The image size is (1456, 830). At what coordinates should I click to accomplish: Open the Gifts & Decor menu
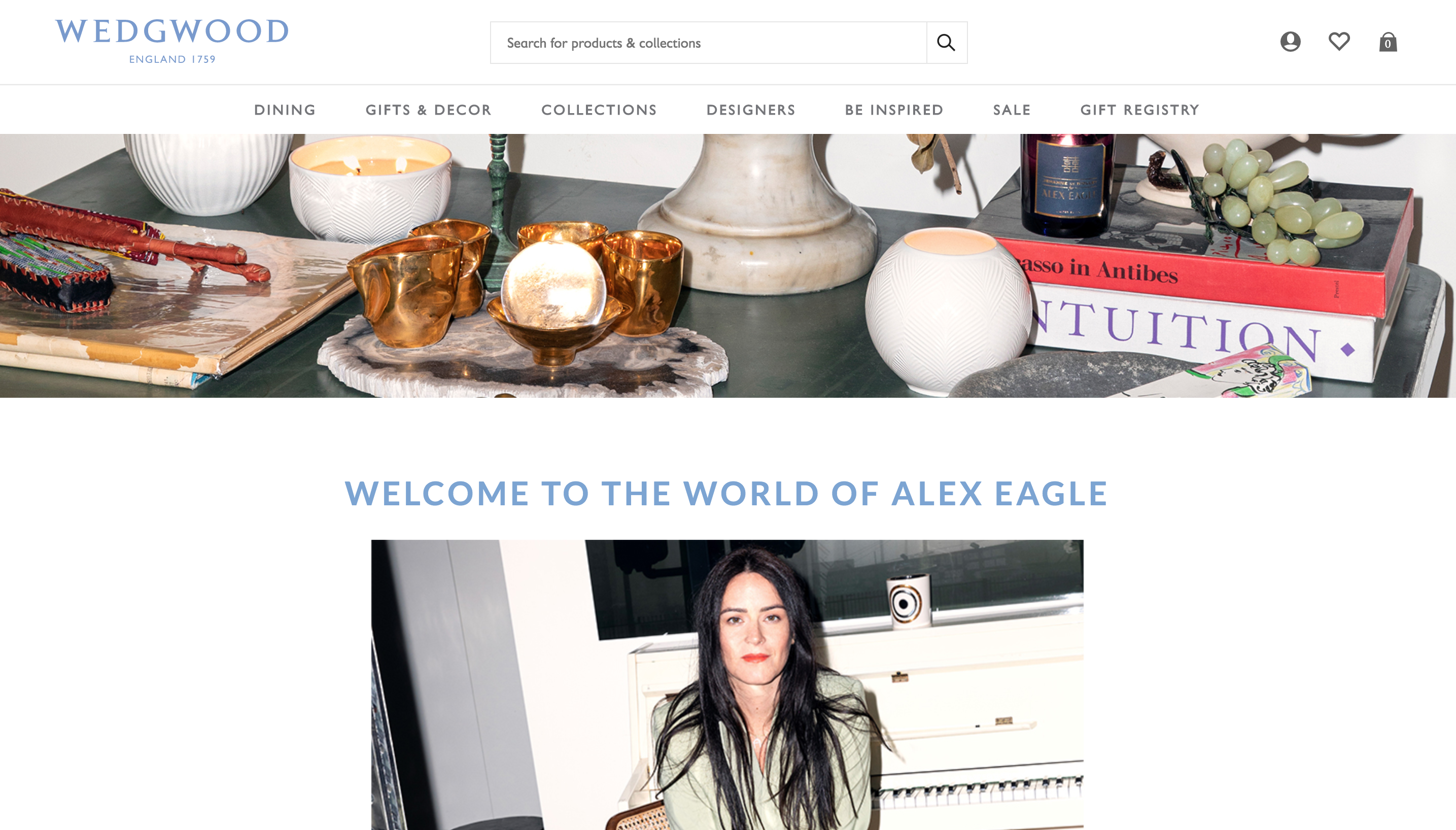(429, 110)
